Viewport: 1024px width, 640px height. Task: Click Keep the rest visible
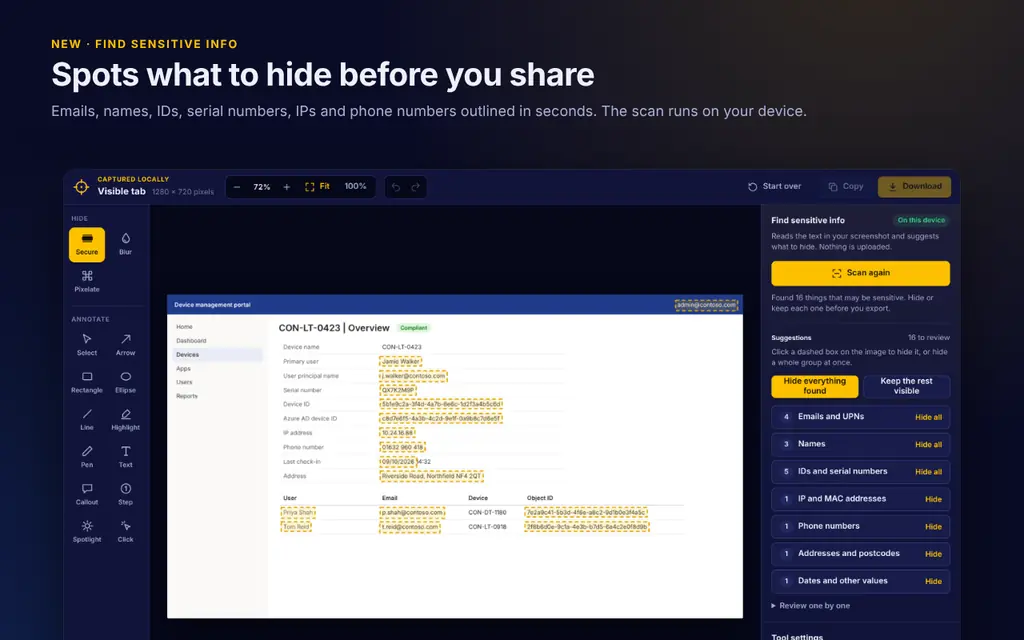pyautogui.click(x=906, y=386)
